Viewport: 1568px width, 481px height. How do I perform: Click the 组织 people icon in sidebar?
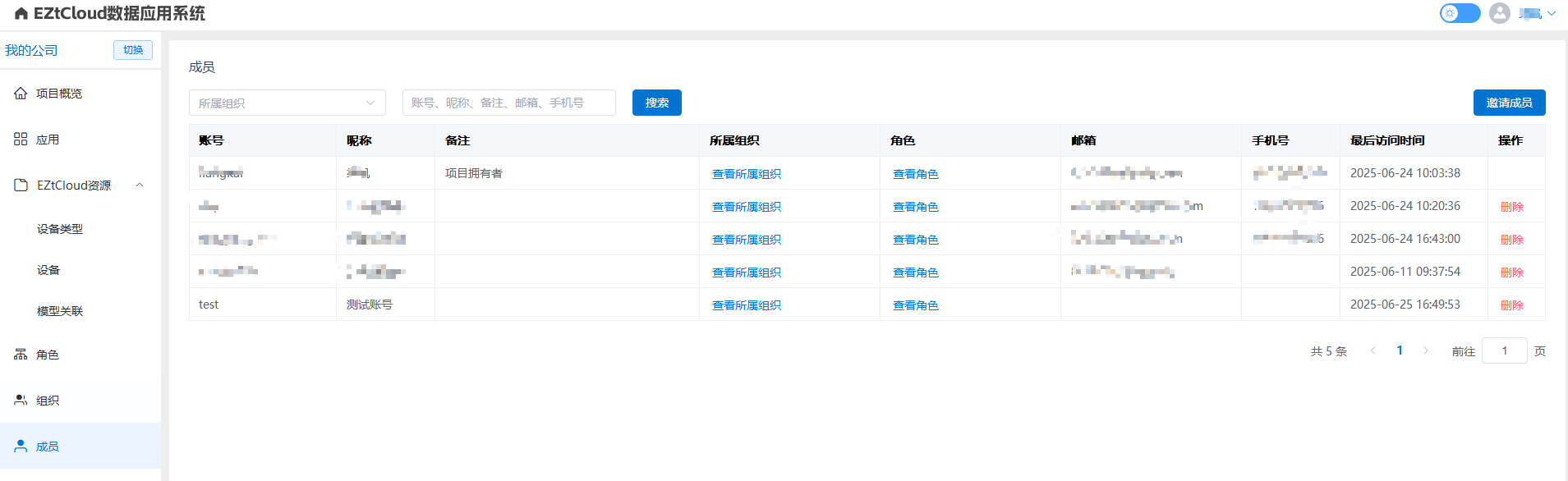[21, 401]
